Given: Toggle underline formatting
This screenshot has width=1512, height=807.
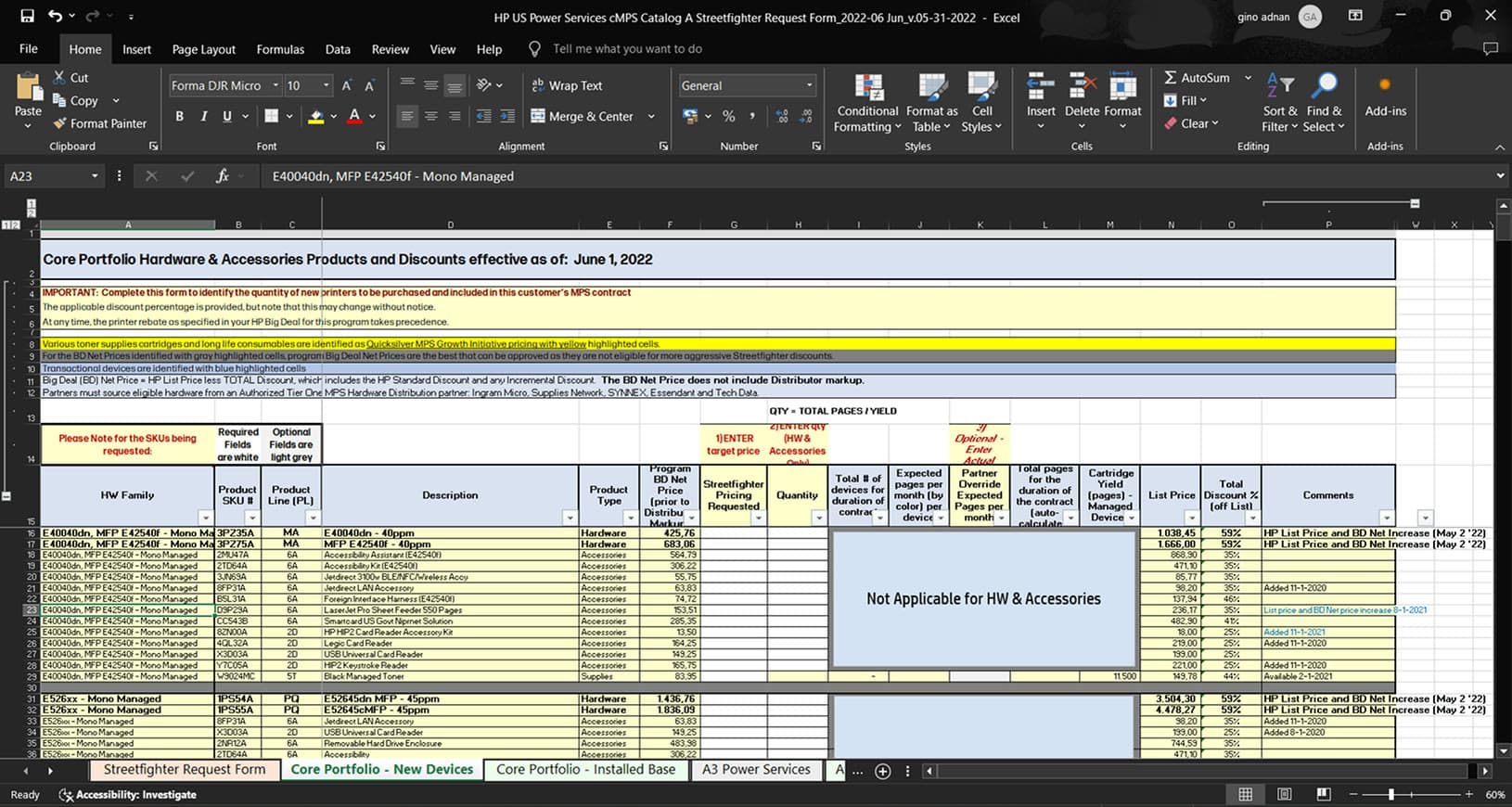Looking at the screenshot, I should [227, 116].
